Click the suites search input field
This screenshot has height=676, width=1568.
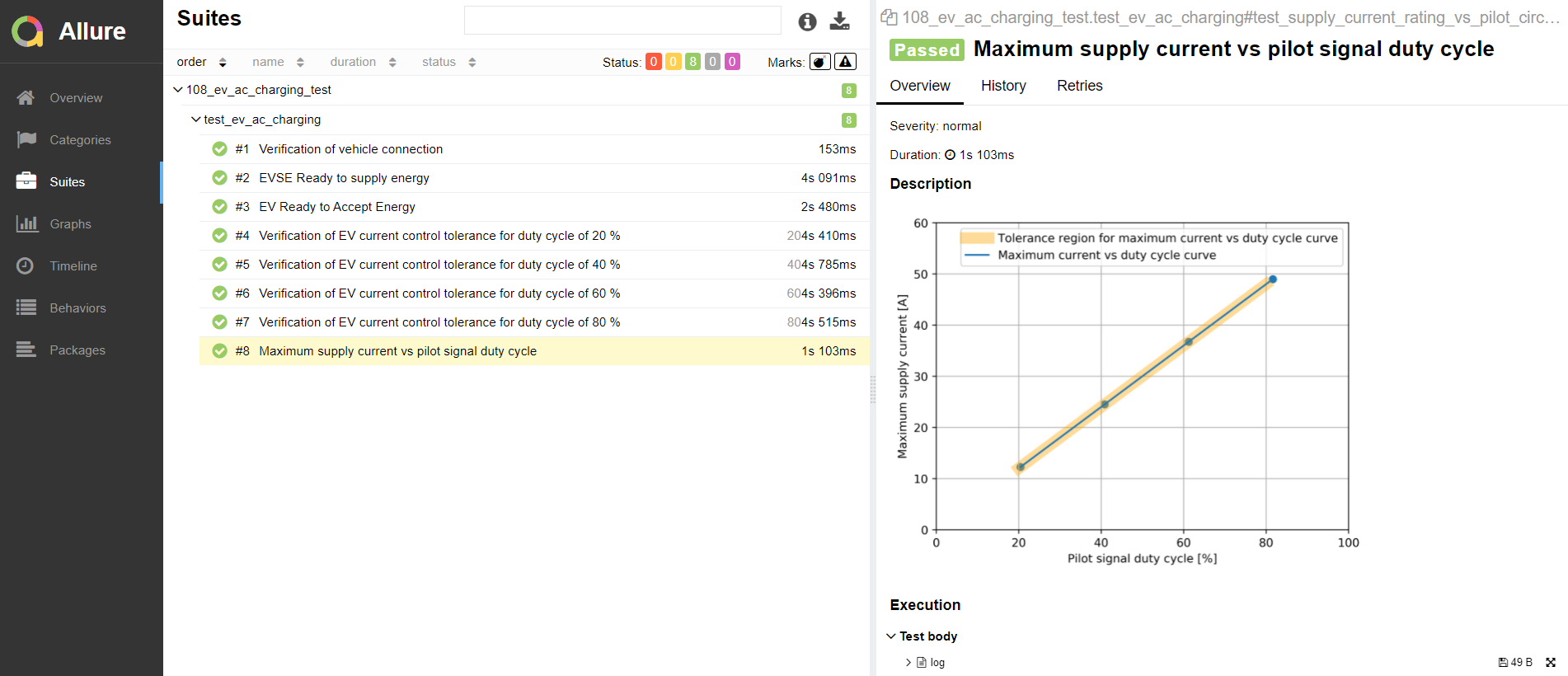point(622,21)
